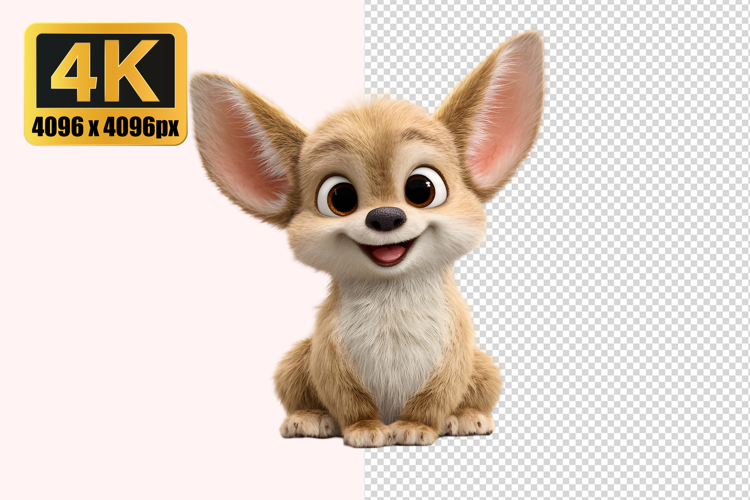Click the gold 4K badge
This screenshot has height=500, width=750.
105,84
